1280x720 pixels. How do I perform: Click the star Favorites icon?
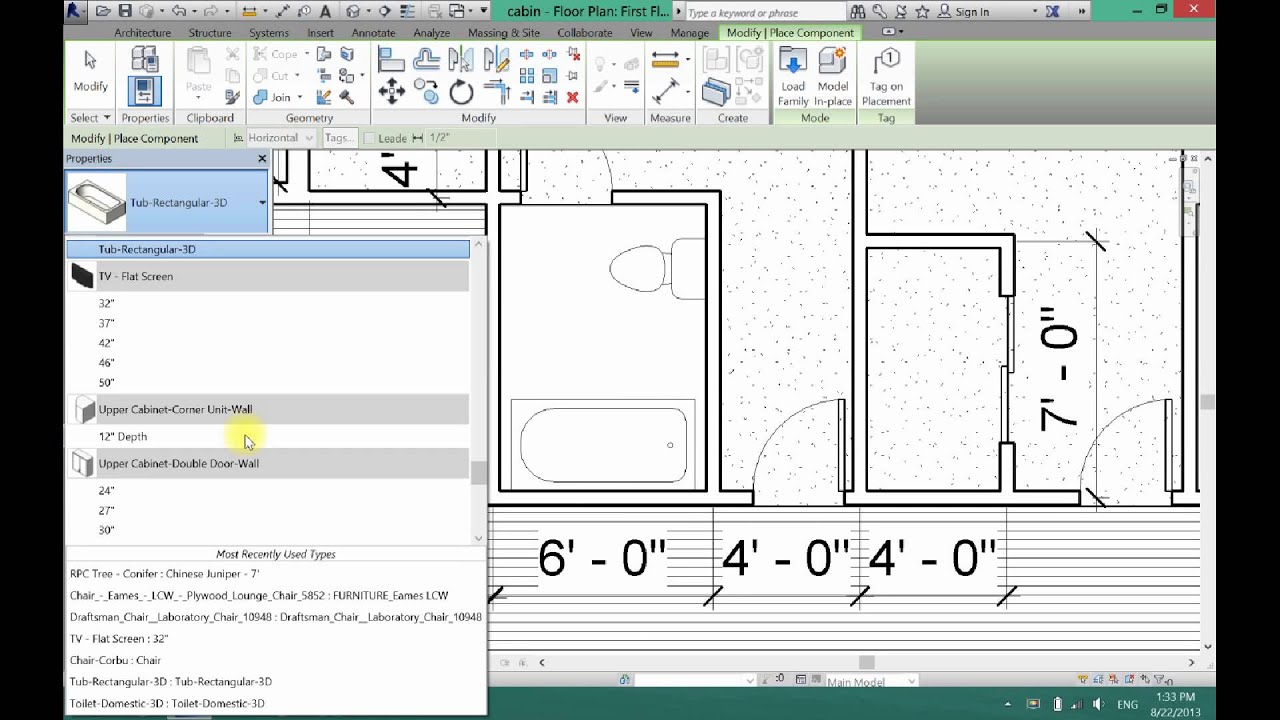pos(922,12)
